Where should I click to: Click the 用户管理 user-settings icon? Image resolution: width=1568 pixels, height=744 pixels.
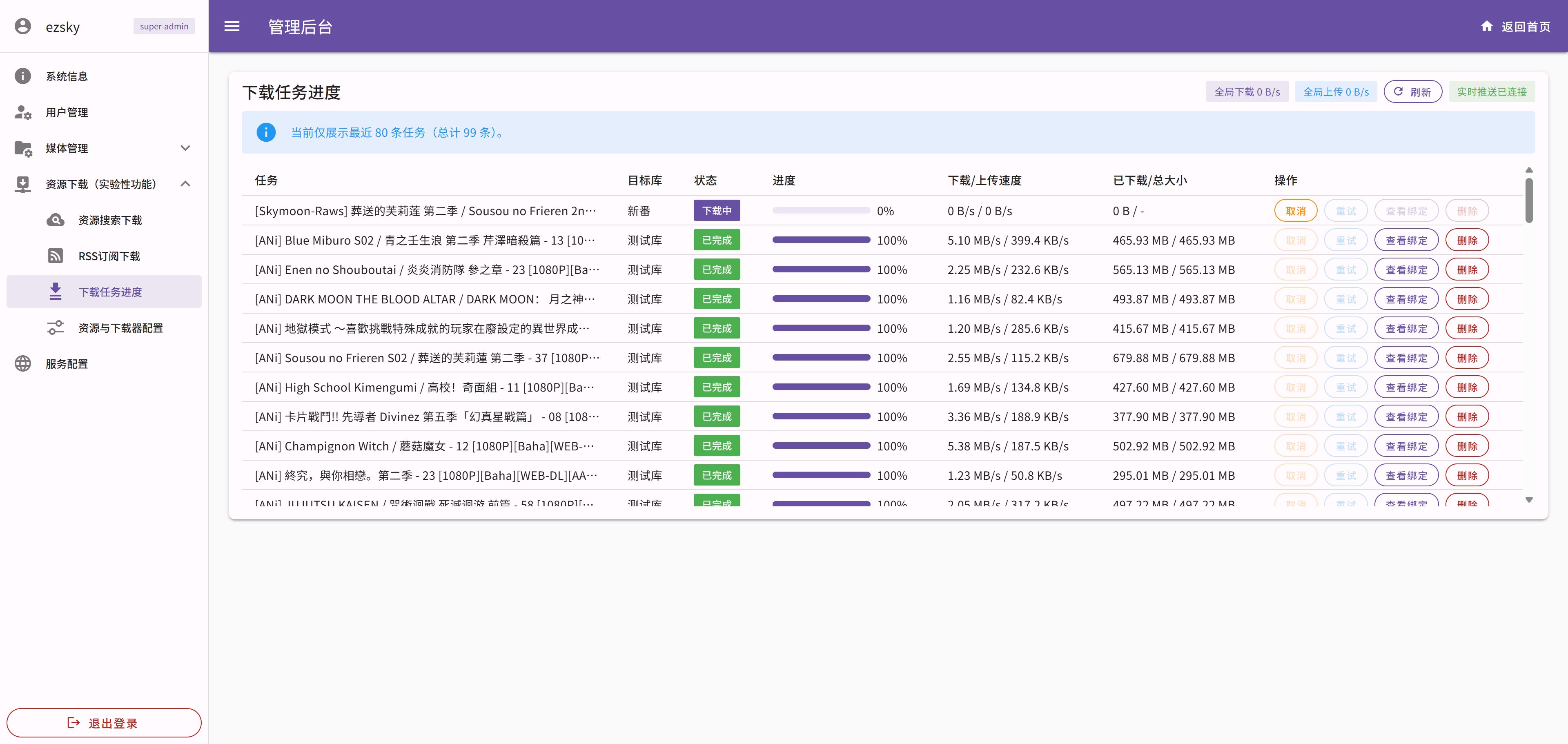pyautogui.click(x=22, y=112)
